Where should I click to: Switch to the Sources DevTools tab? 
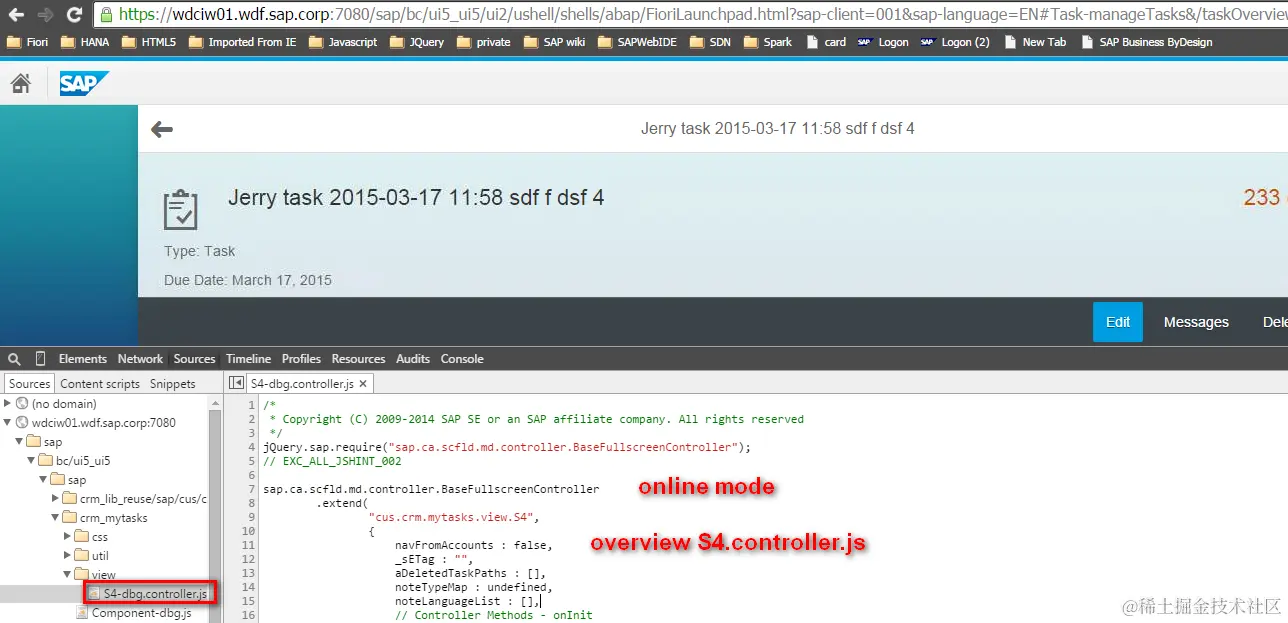tap(194, 359)
